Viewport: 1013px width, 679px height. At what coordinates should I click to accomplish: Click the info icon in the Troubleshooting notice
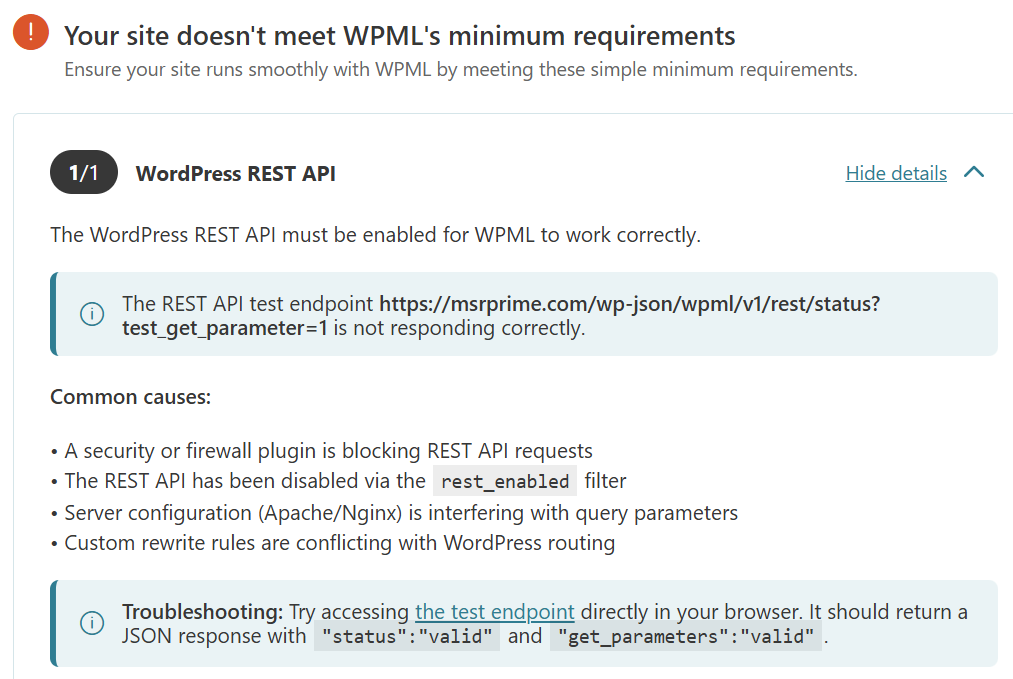pyautogui.click(x=92, y=623)
